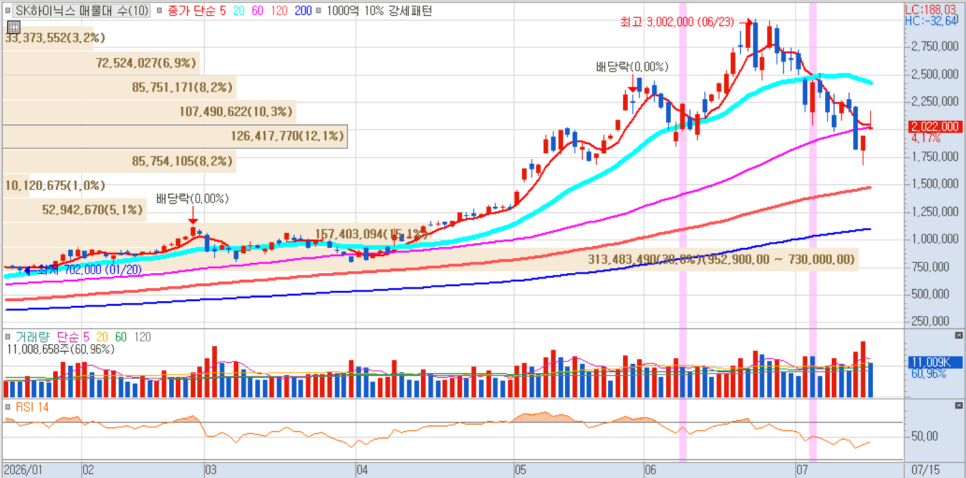Close the 거래량 volume panel with its X icon
Screen dimensions: 966x478
pos(958,336)
